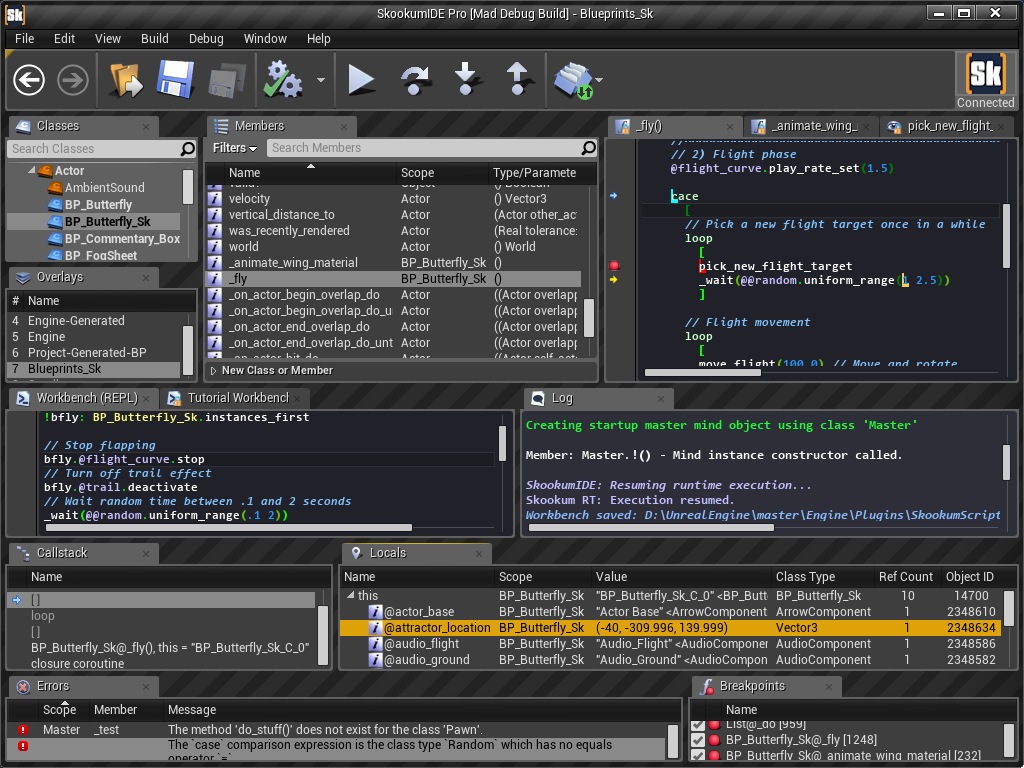Toggle the red breakpoint in the code gutter
This screenshot has width=1024, height=768.
coord(614,266)
